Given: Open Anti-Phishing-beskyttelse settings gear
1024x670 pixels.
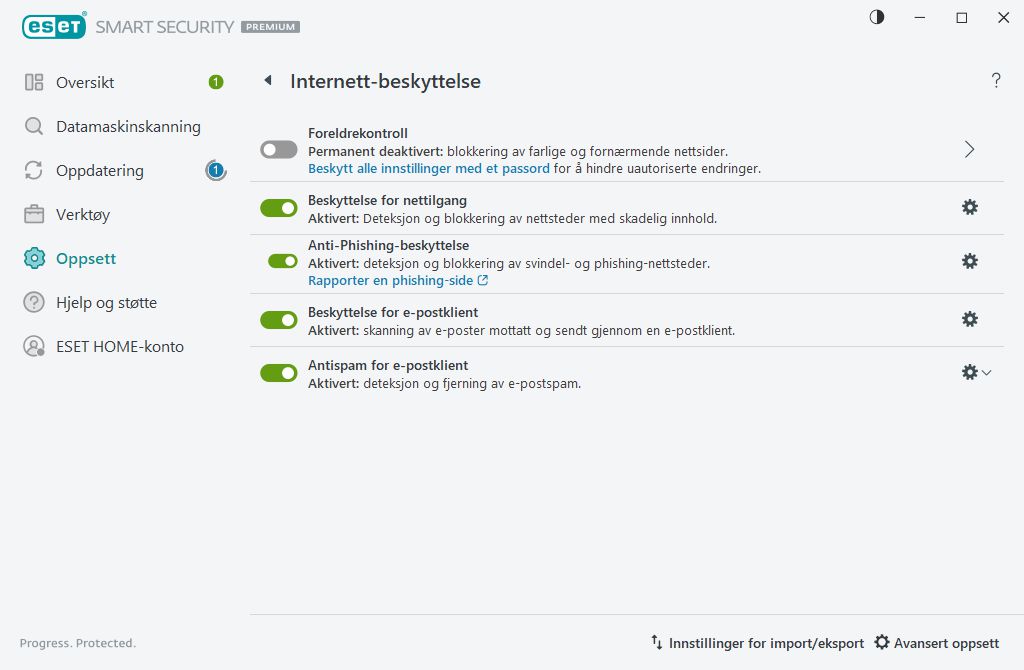Looking at the screenshot, I should [969, 261].
